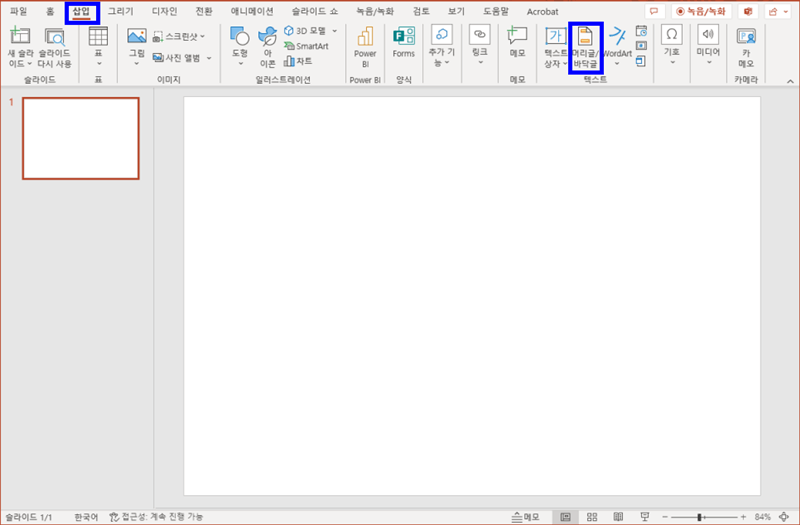Screen dimensions: 800x525
Task: Open the Acrobat tab
Action: pyautogui.click(x=542, y=11)
